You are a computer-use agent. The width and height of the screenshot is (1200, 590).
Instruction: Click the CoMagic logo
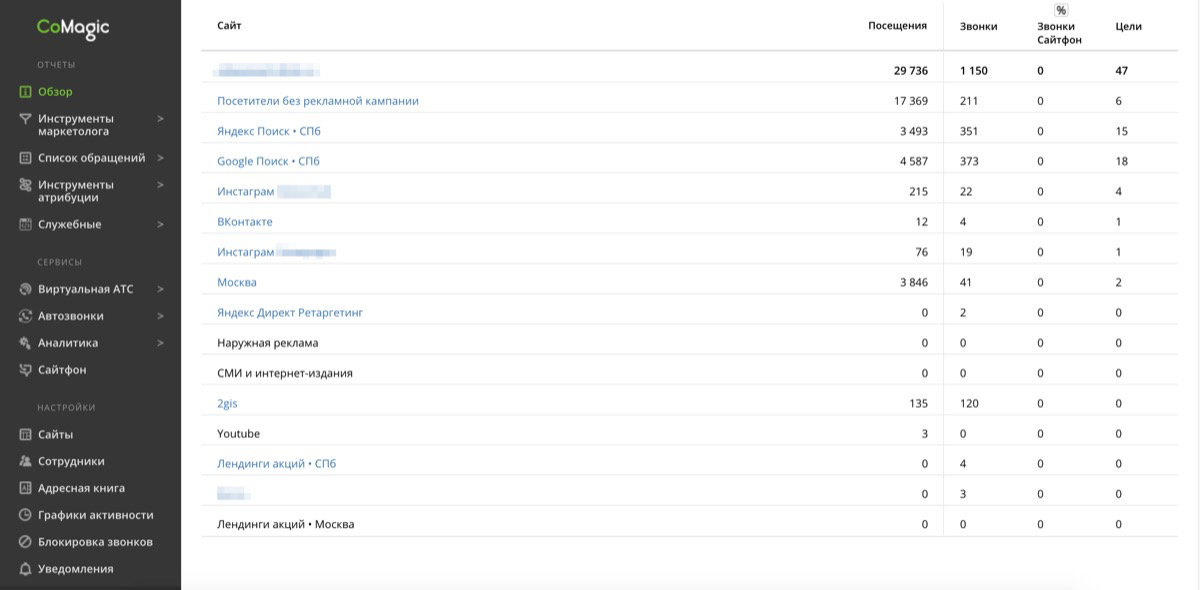[x=73, y=28]
